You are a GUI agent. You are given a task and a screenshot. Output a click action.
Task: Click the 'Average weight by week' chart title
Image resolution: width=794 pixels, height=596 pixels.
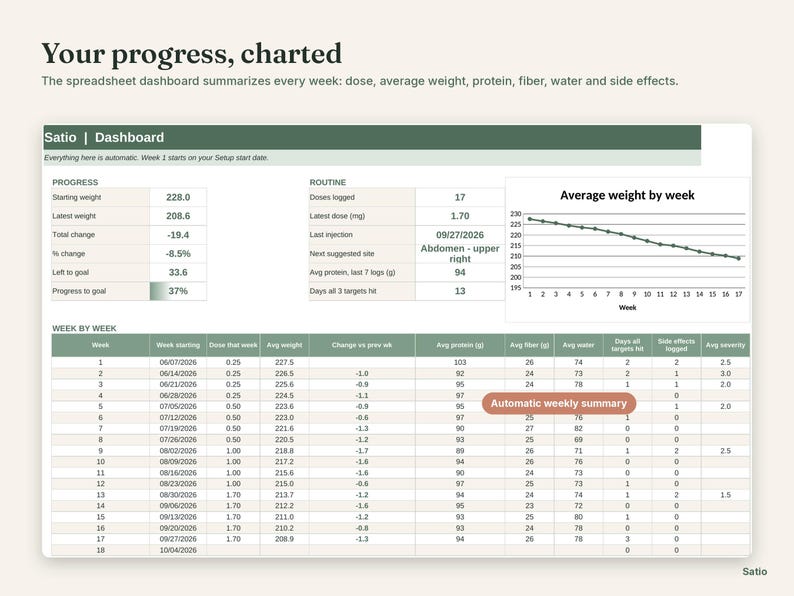(x=627, y=195)
